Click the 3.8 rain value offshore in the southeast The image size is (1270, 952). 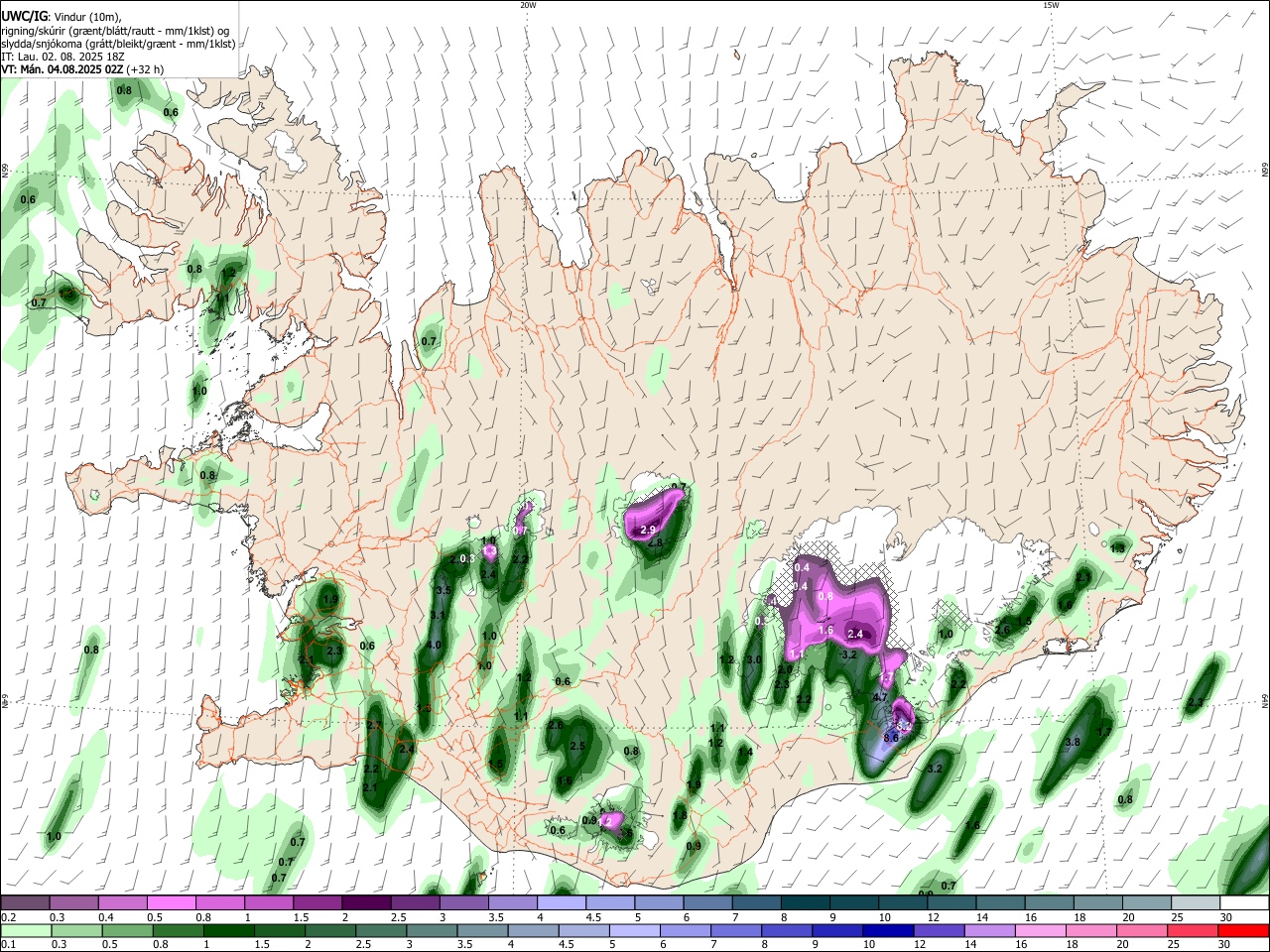coord(1073,742)
